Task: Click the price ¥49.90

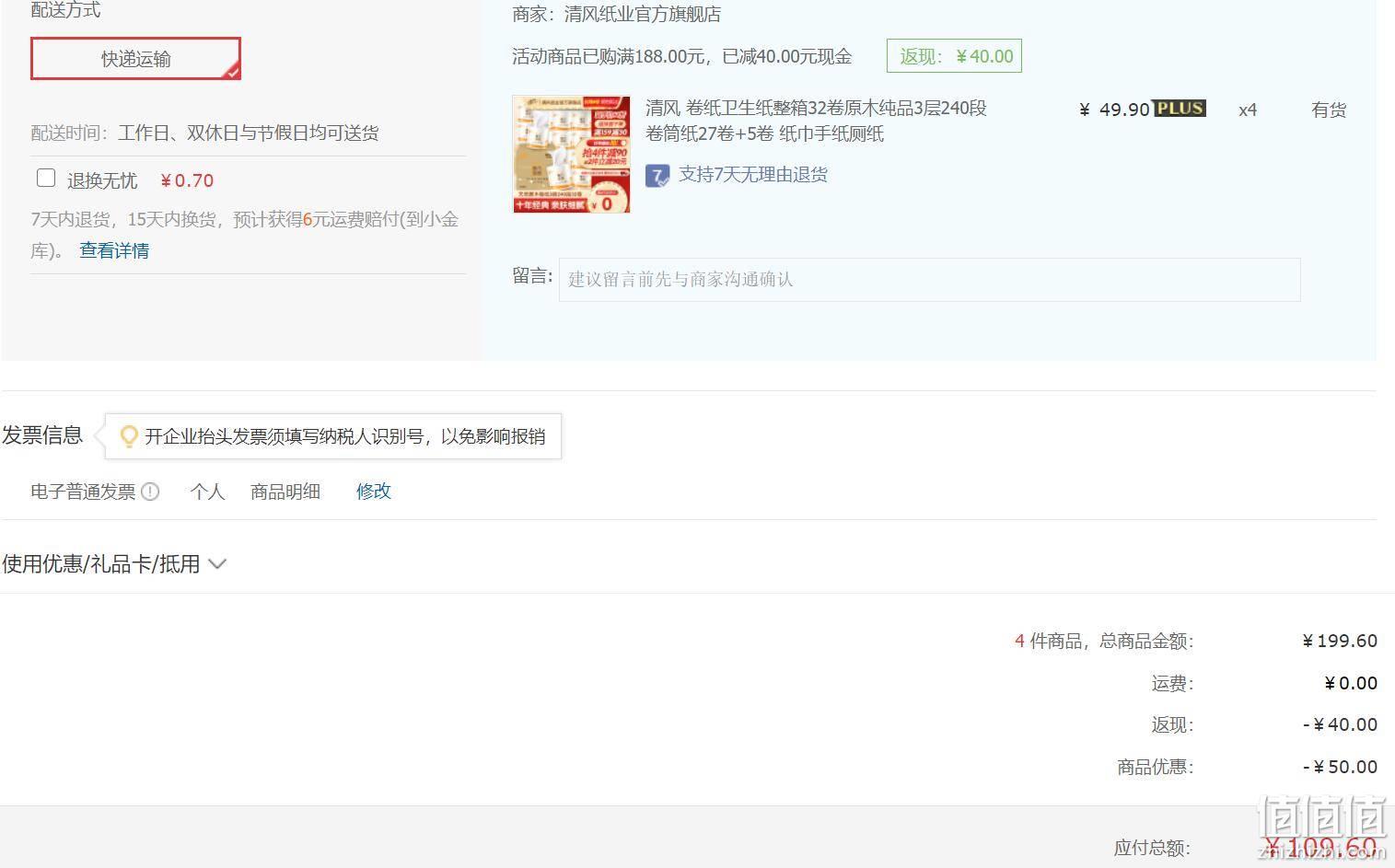Action: (1114, 110)
